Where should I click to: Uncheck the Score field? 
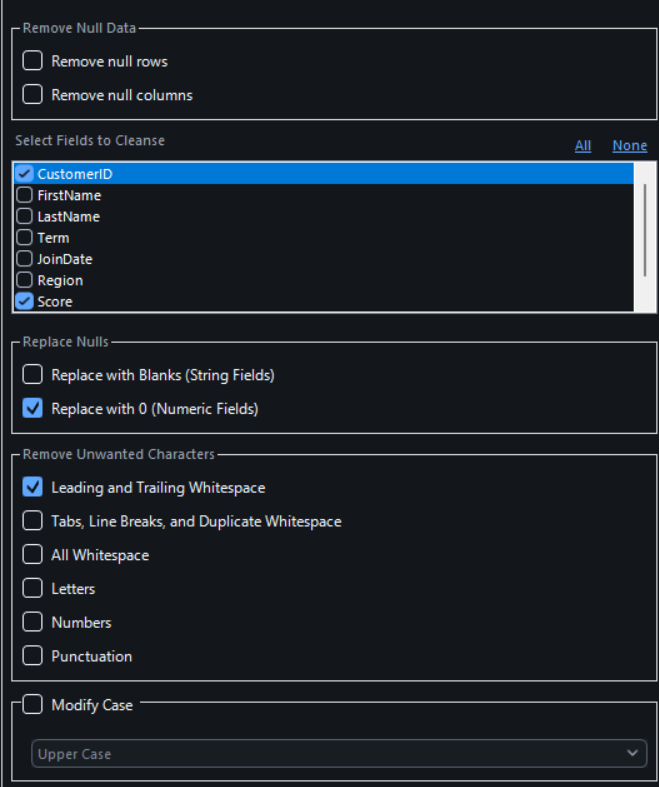click(25, 301)
